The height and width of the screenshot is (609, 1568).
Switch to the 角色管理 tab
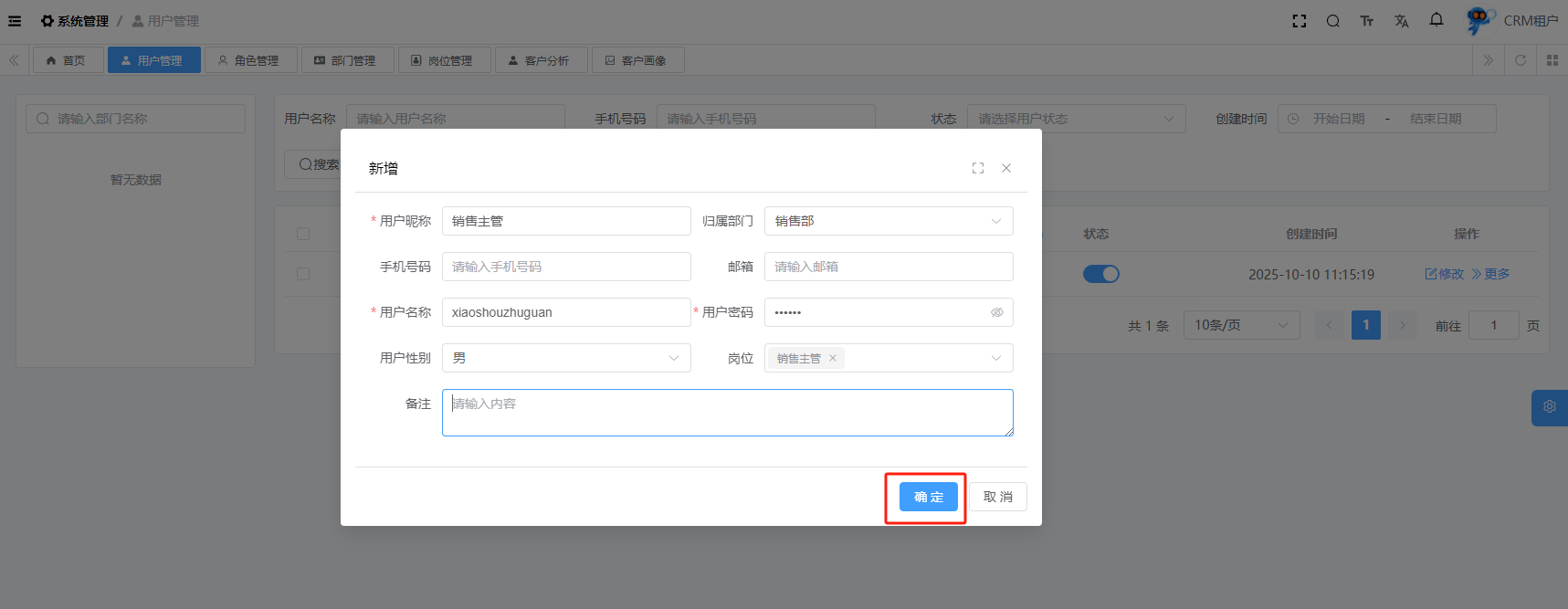tap(250, 60)
